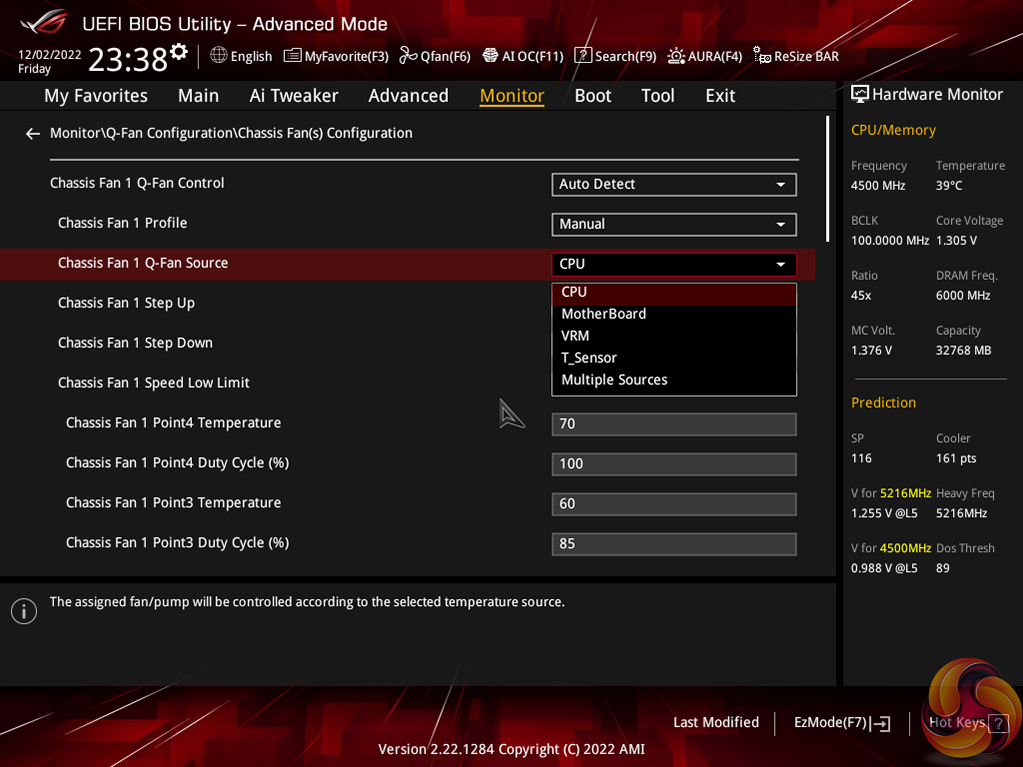Expand Chassis Fan 1 Q-Fan Control dropdown
Viewport: 1023px width, 767px height.
click(673, 184)
